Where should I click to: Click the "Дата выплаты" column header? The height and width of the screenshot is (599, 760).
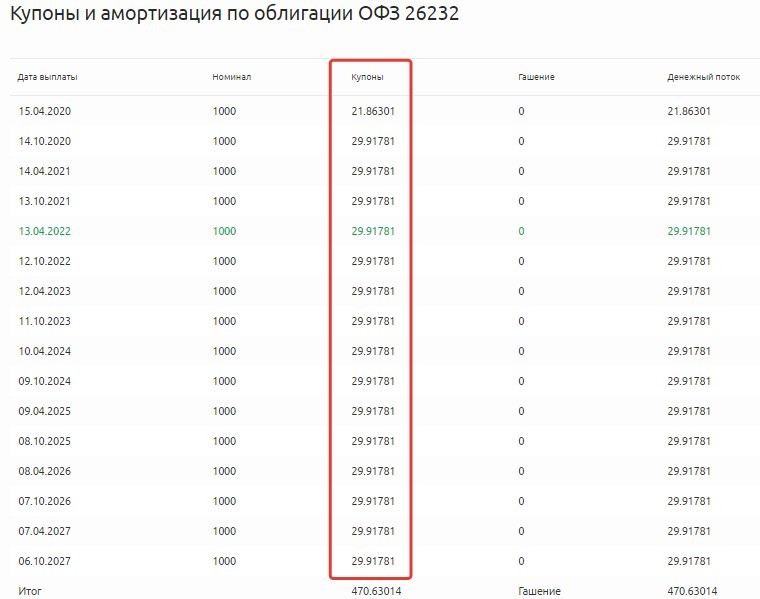coord(47,77)
